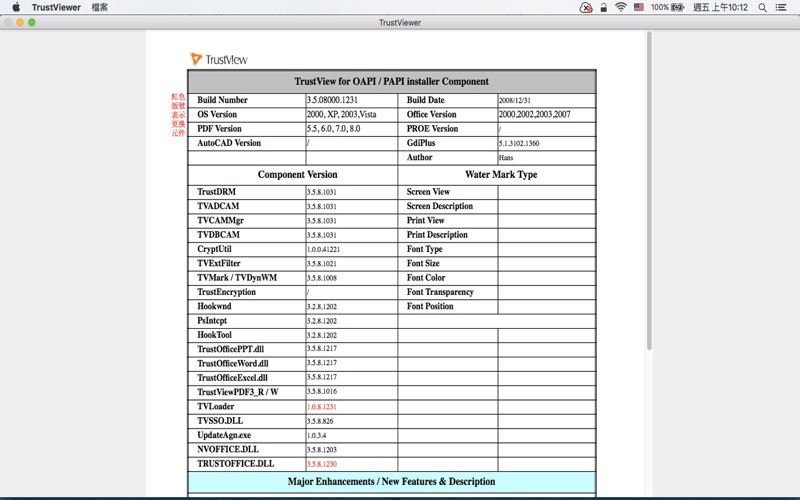Open the Notification Center list icon
This screenshot has height=500, width=800.
point(781,7)
